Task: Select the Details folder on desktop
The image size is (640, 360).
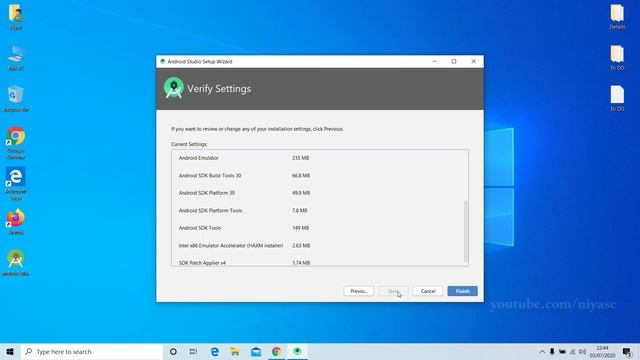Action: [x=617, y=17]
